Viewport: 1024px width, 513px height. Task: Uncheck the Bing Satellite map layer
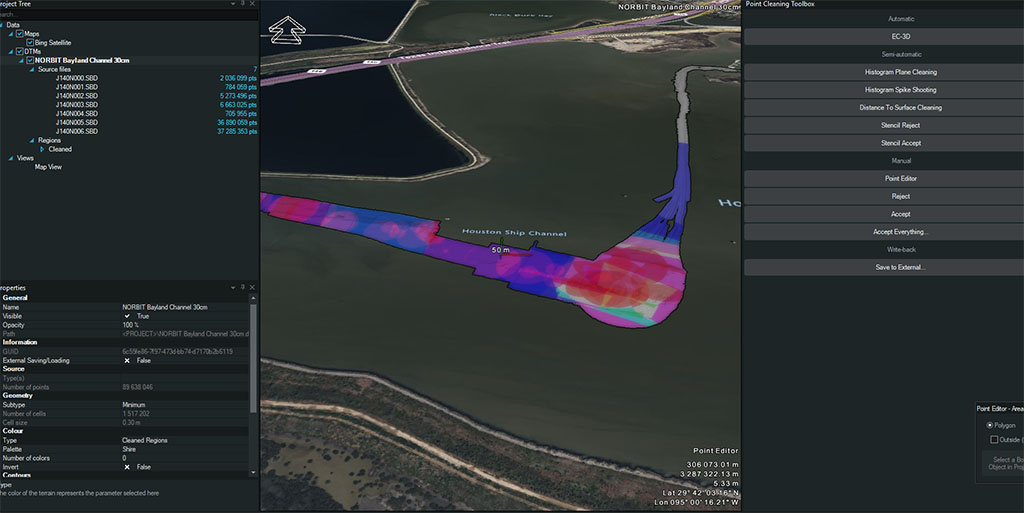click(x=30, y=43)
